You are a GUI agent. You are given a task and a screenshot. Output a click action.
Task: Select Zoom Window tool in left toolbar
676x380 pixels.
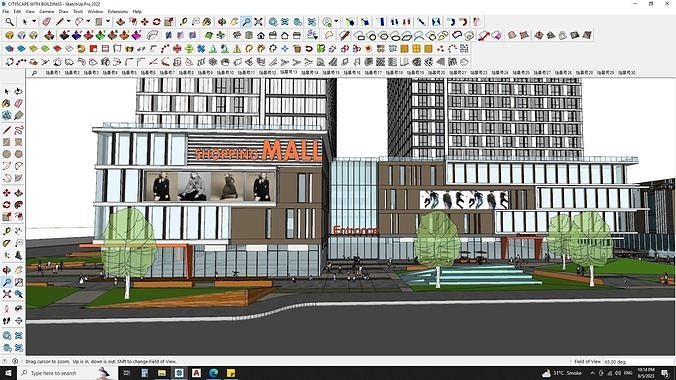[x=19, y=283]
